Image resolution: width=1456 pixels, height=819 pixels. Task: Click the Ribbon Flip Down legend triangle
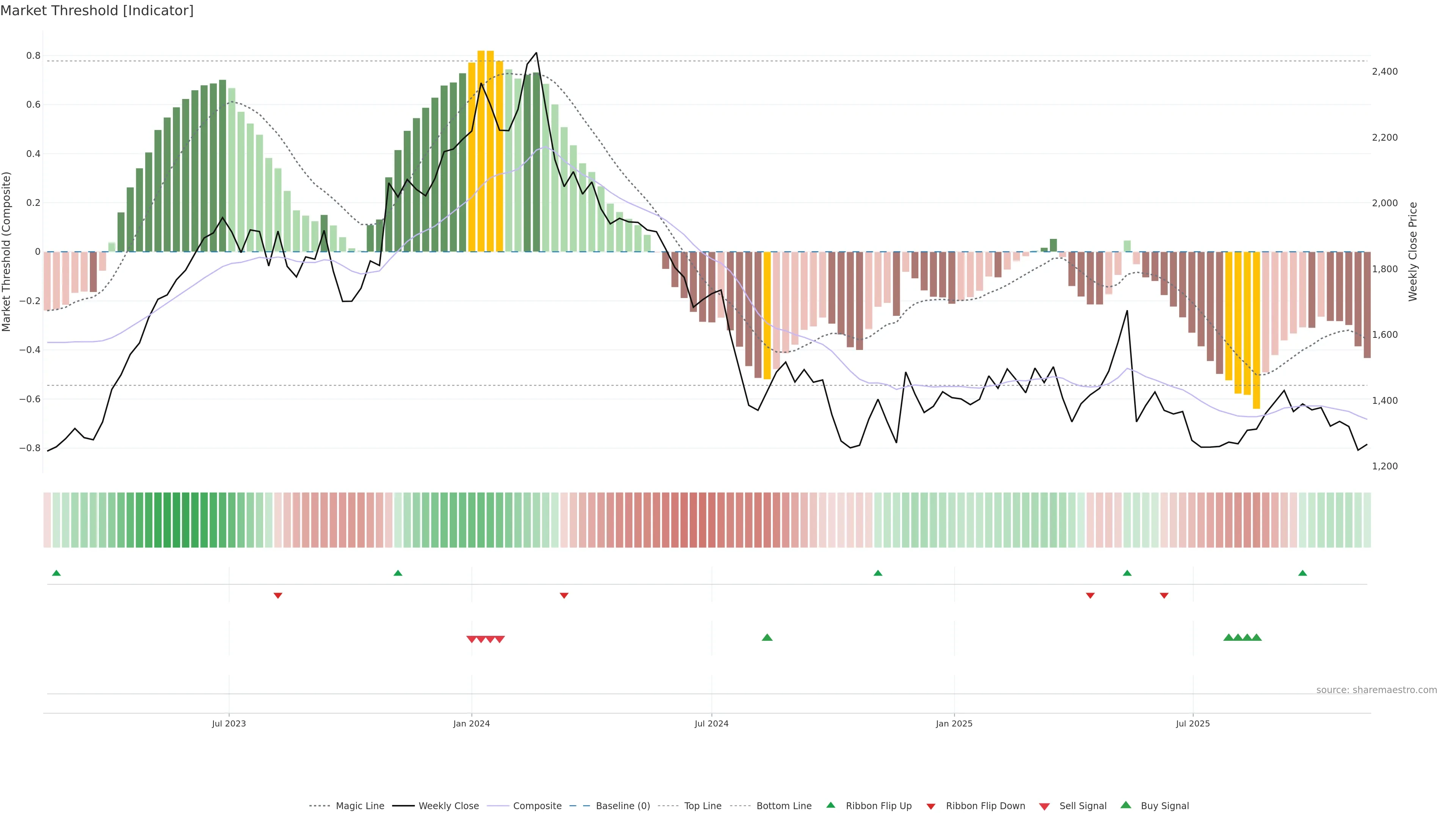tap(931, 806)
